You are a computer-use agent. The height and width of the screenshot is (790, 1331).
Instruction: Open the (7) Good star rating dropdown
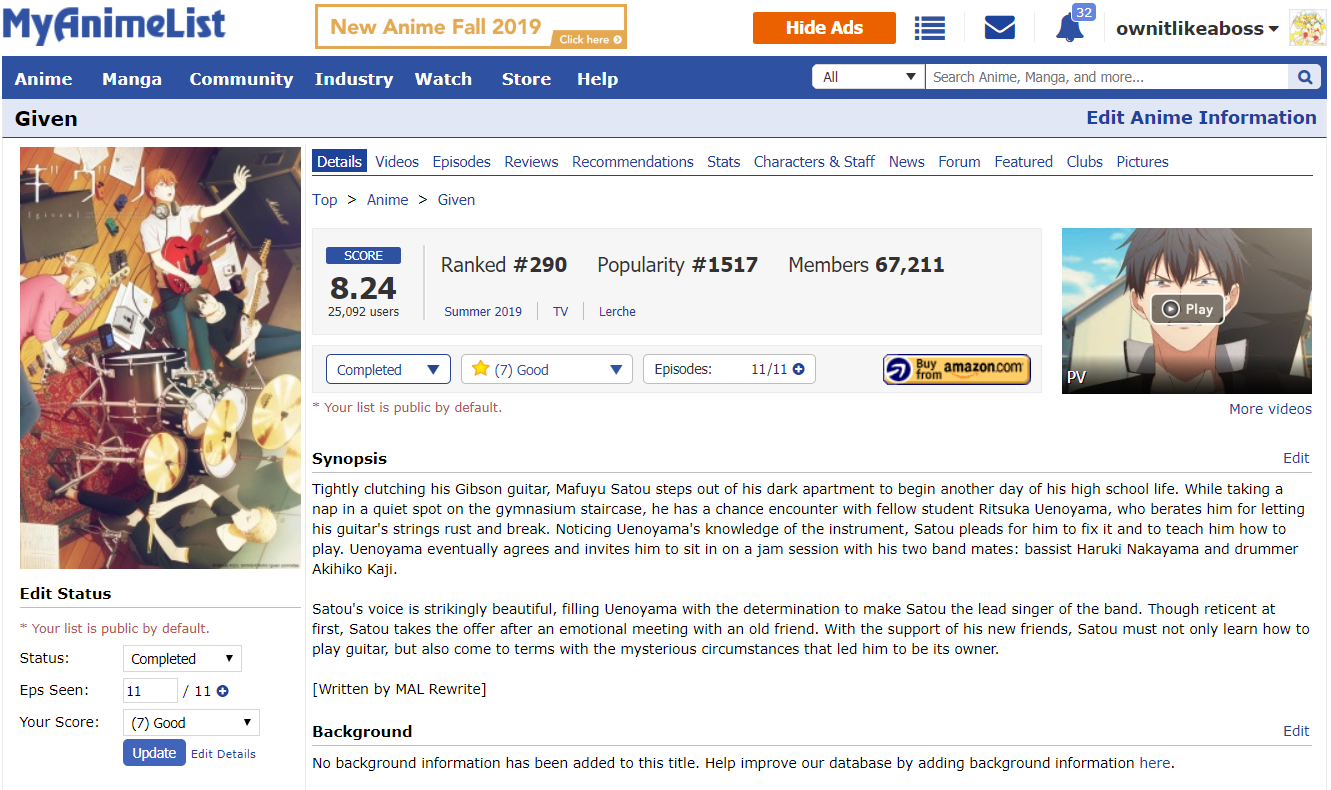coord(547,369)
